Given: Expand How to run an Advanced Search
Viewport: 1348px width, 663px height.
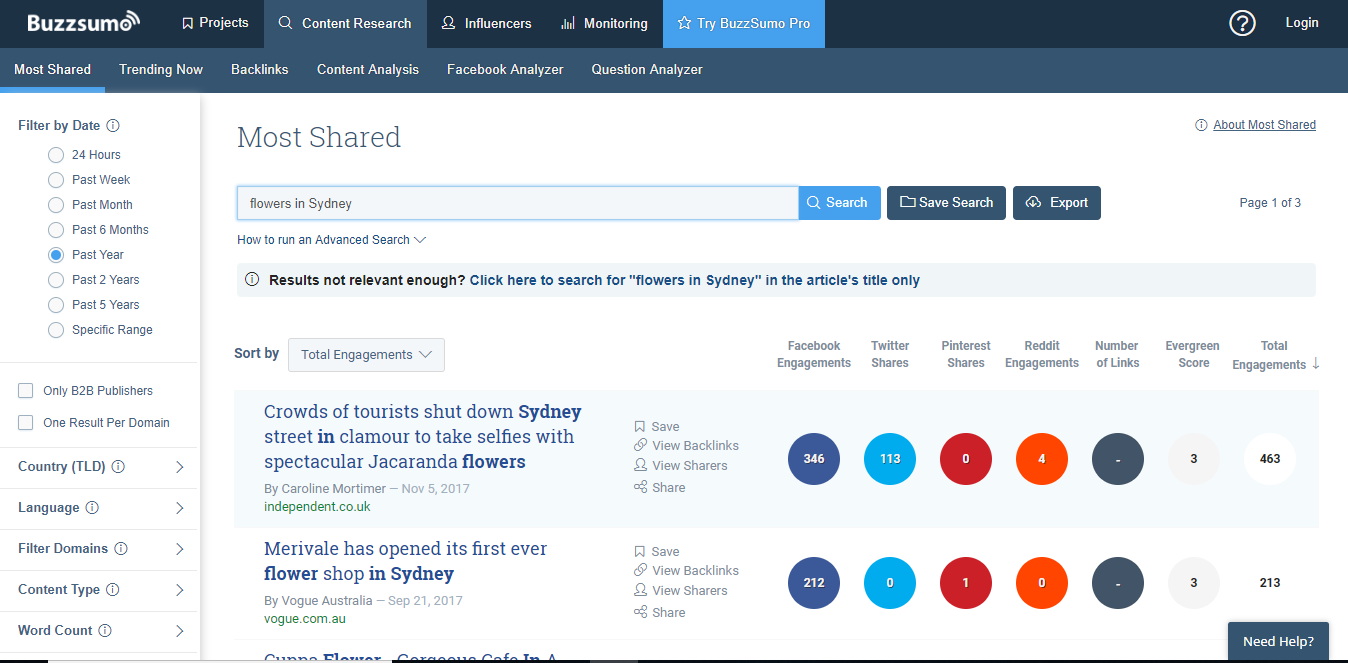Looking at the screenshot, I should 332,240.
